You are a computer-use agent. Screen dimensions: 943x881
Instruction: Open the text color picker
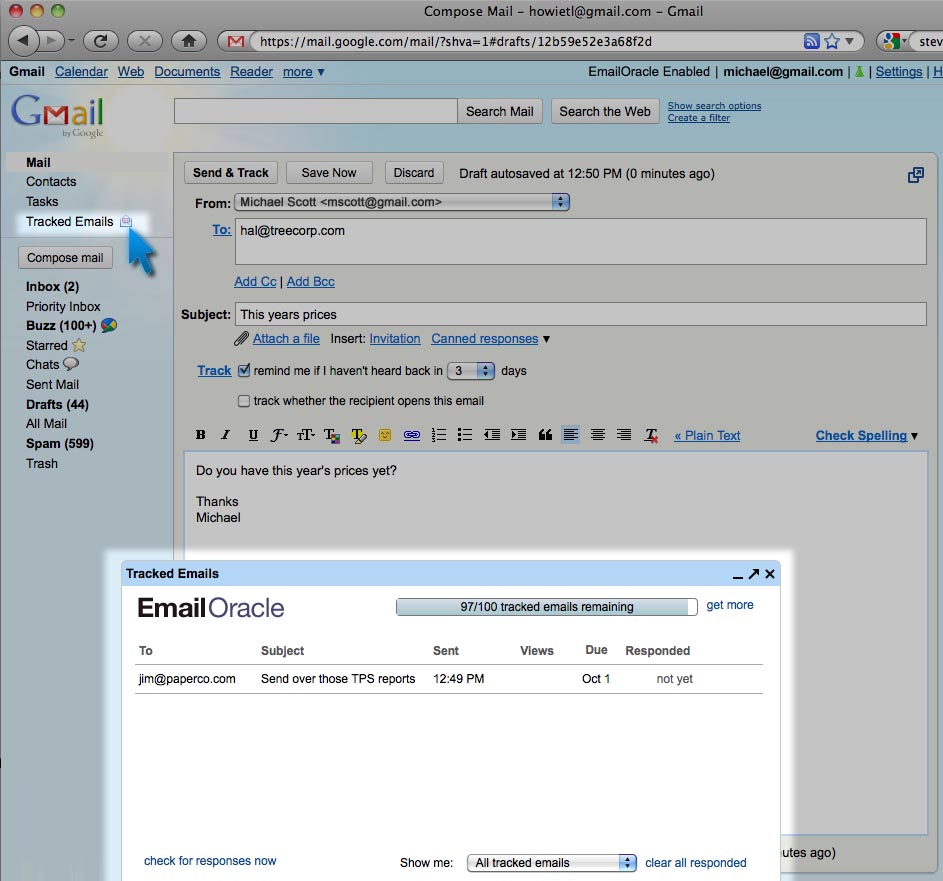[x=332, y=435]
